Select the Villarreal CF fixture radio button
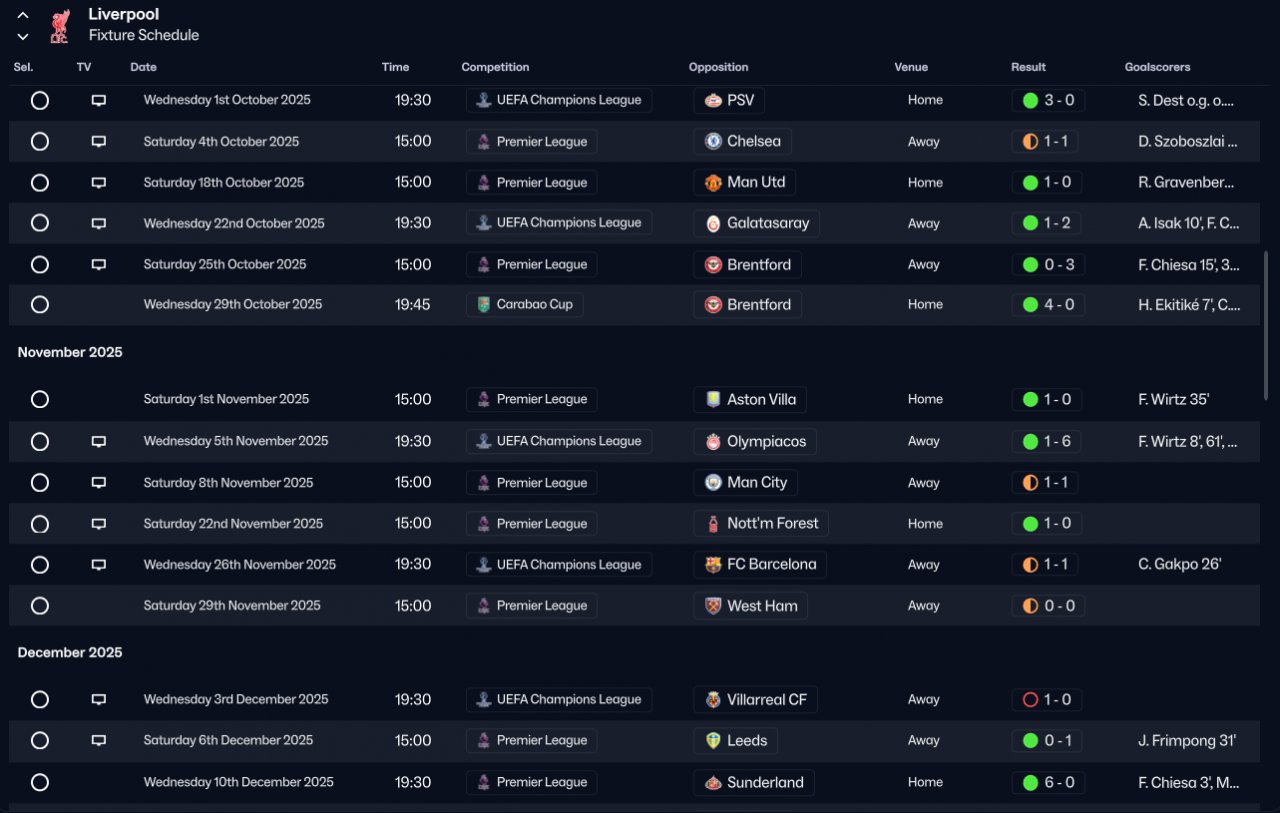The image size is (1280, 813). [x=40, y=700]
